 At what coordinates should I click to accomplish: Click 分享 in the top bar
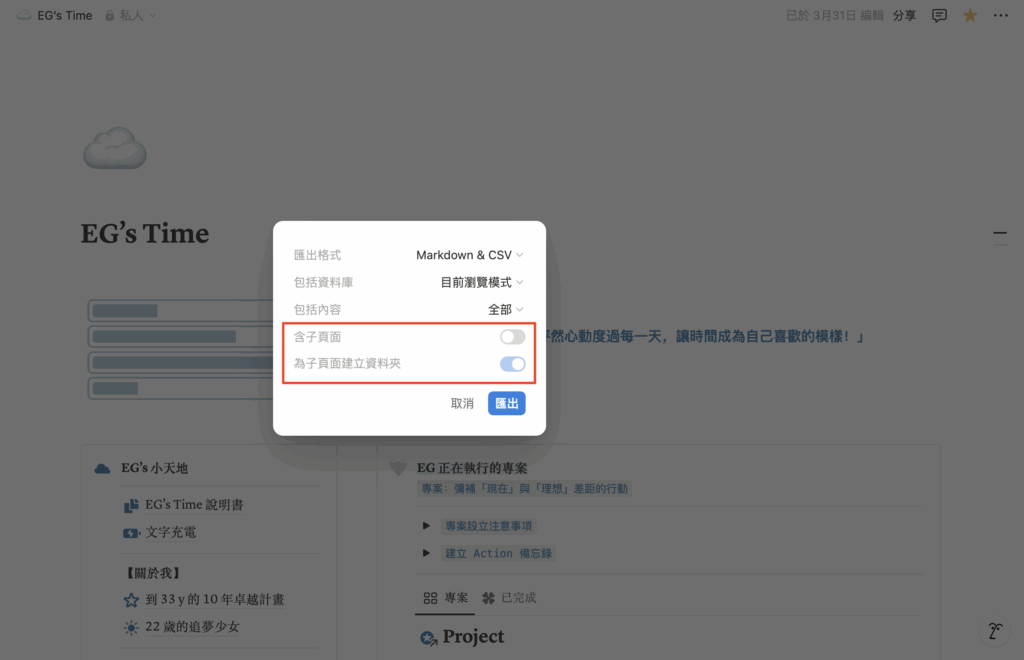pyautogui.click(x=904, y=16)
